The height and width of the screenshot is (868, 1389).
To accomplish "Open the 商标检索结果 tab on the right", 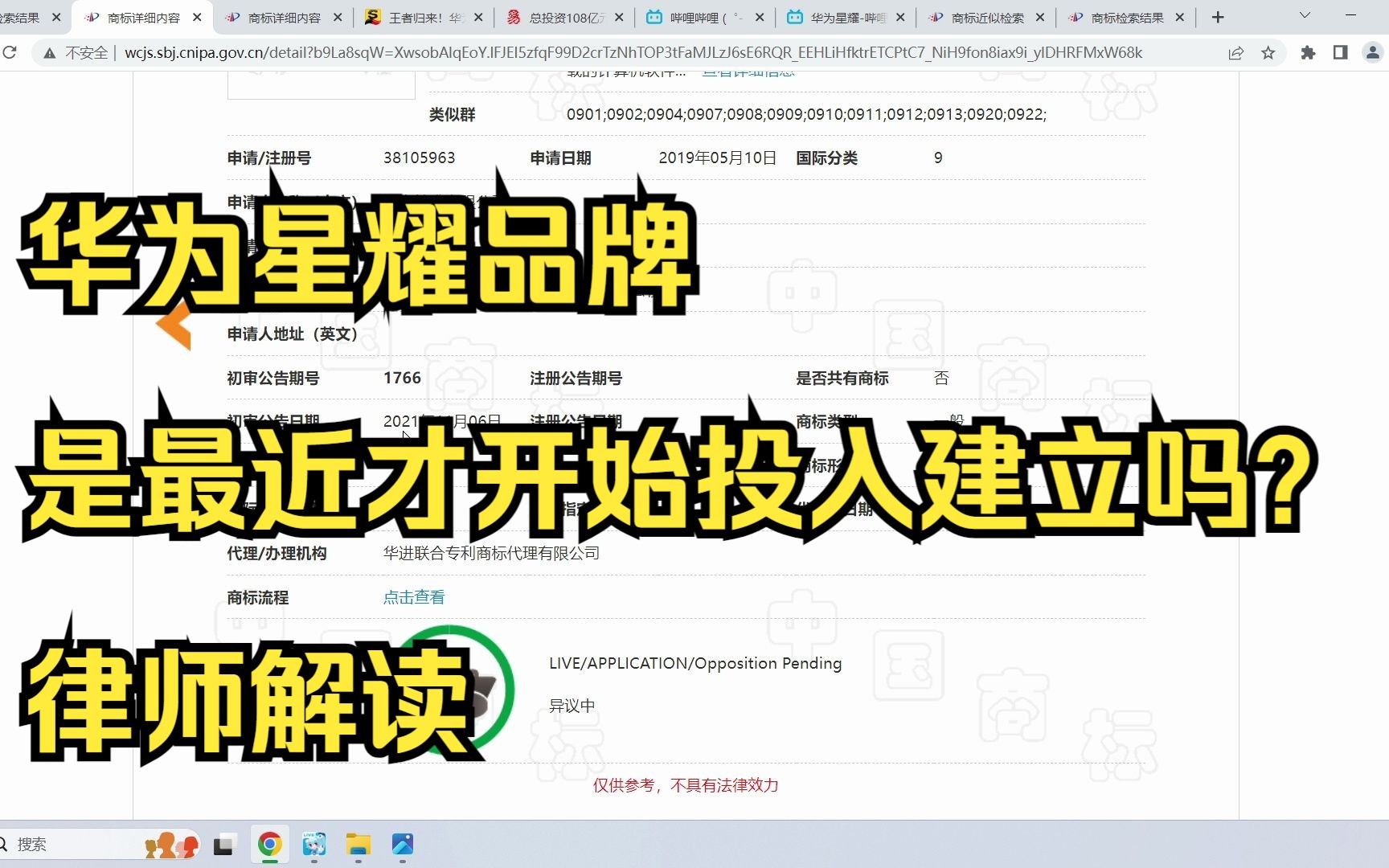I will pyautogui.click(x=1125, y=17).
